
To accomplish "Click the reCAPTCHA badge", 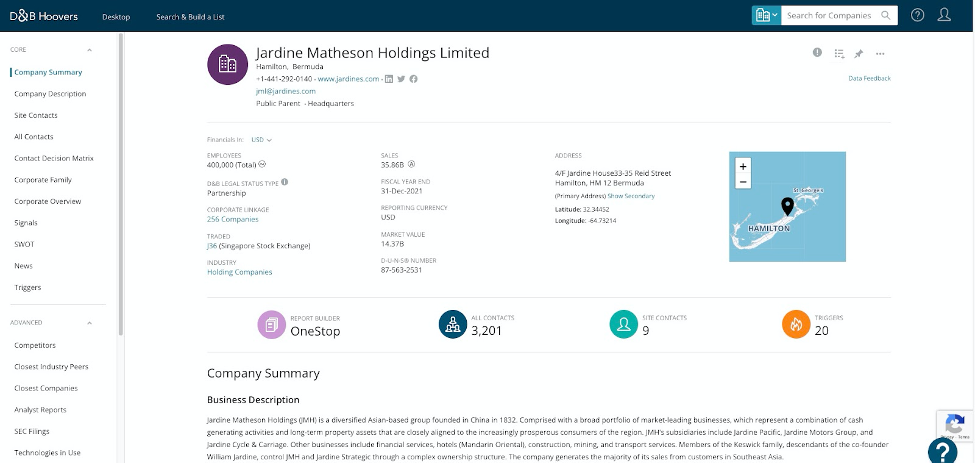I will click(x=955, y=426).
